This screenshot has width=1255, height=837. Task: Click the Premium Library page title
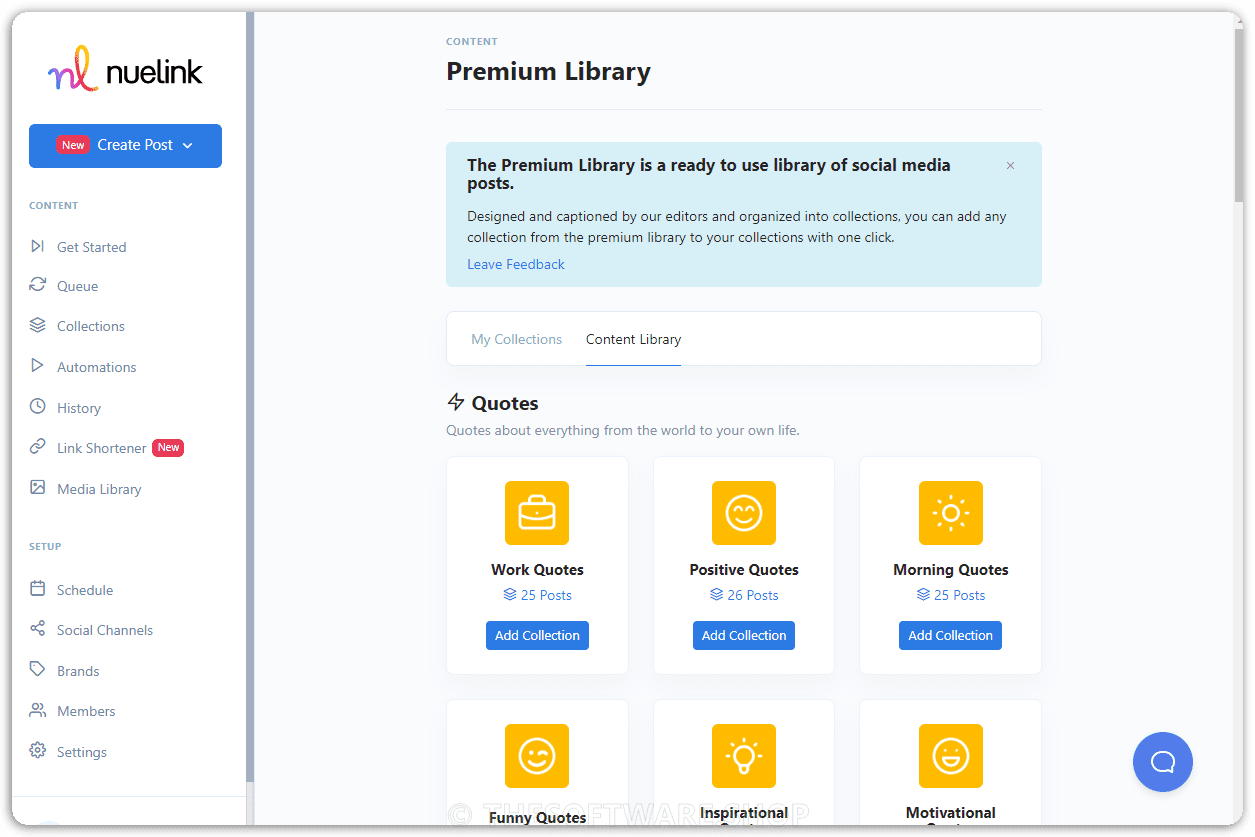[548, 72]
